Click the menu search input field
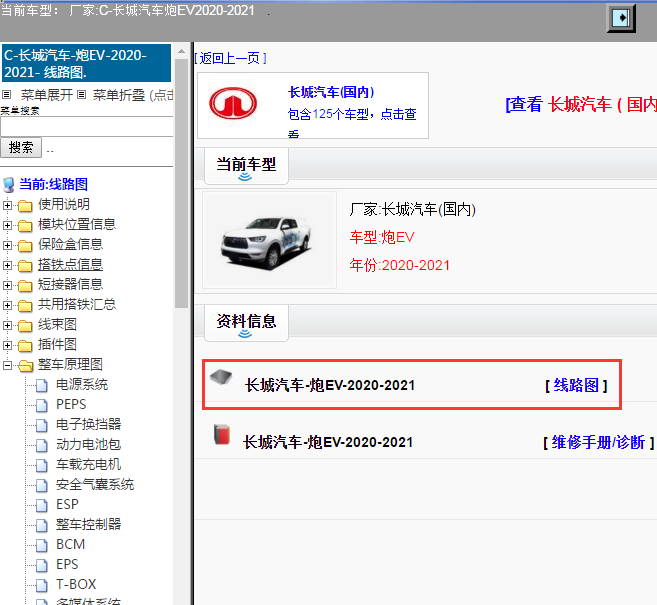This screenshot has width=657, height=605. (x=87, y=126)
